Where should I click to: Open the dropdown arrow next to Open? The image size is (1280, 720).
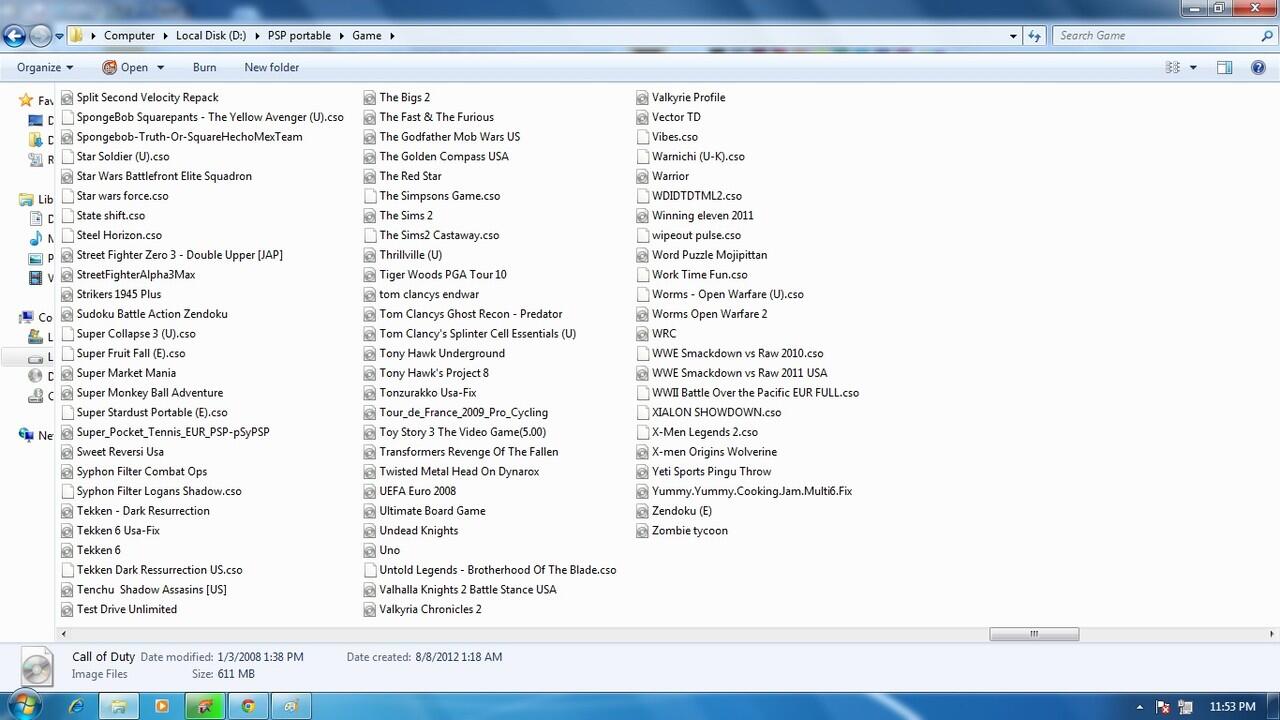(x=159, y=68)
